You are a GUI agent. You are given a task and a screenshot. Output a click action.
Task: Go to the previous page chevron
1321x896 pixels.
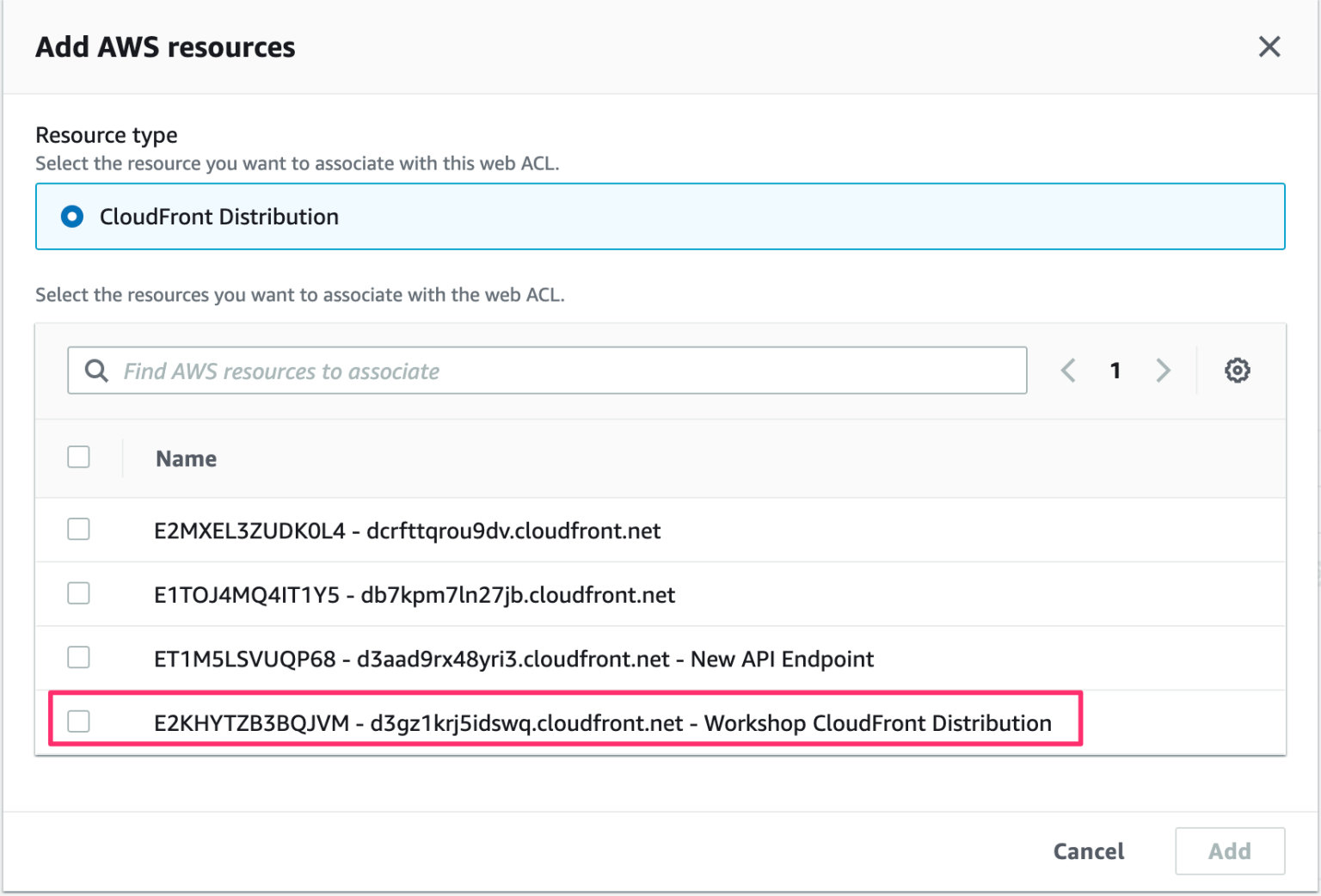coord(1067,370)
